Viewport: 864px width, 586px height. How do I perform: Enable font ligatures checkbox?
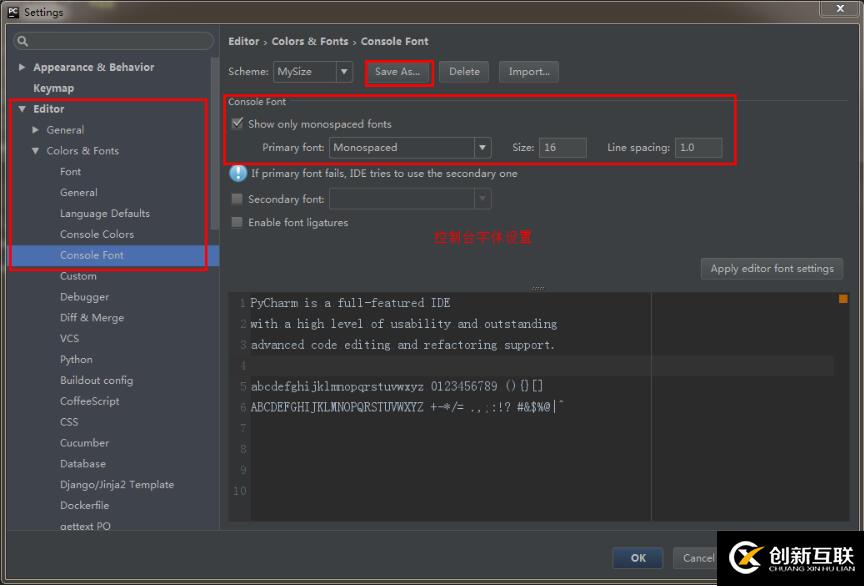point(238,222)
